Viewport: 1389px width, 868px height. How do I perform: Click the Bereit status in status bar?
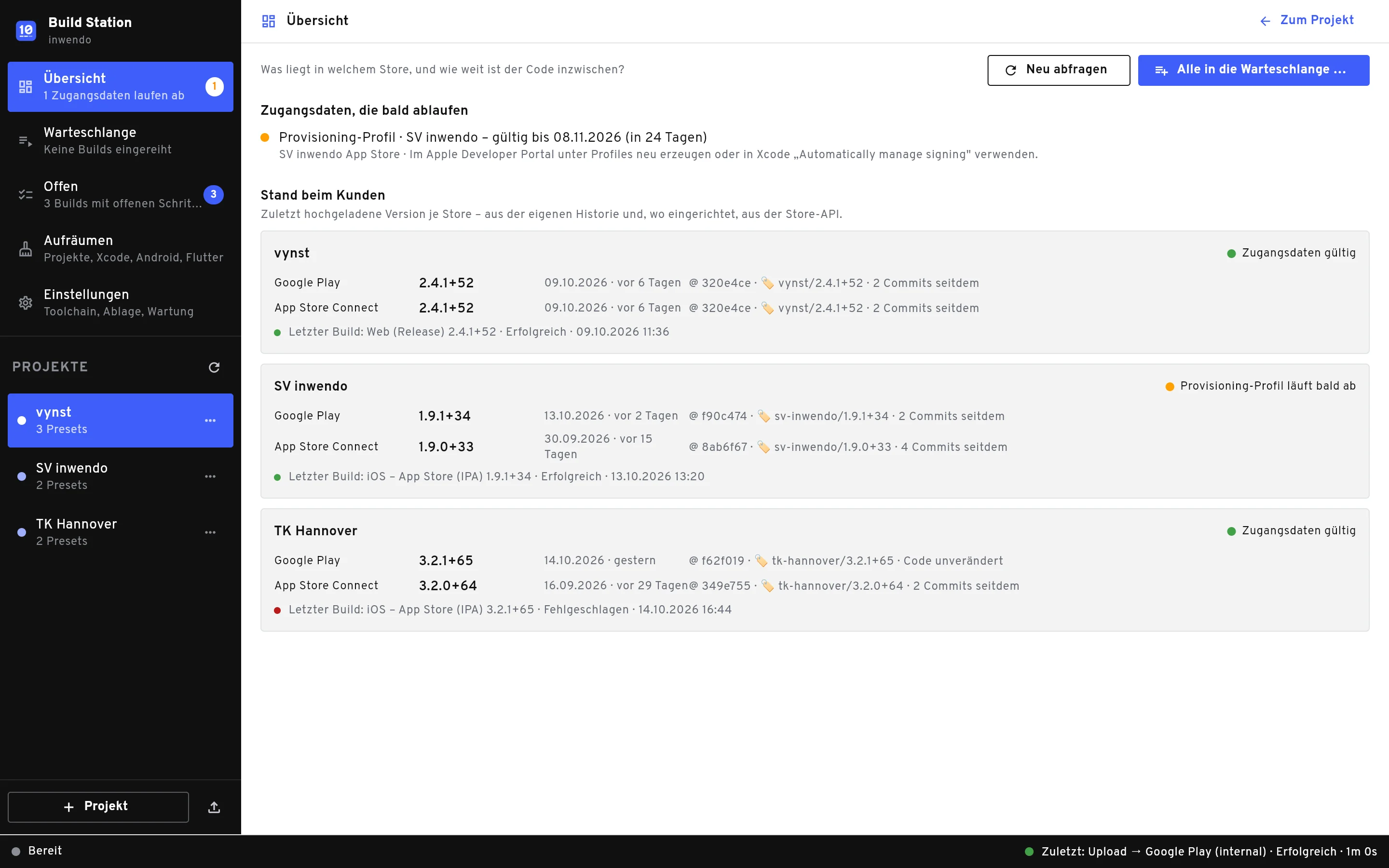coord(37,851)
